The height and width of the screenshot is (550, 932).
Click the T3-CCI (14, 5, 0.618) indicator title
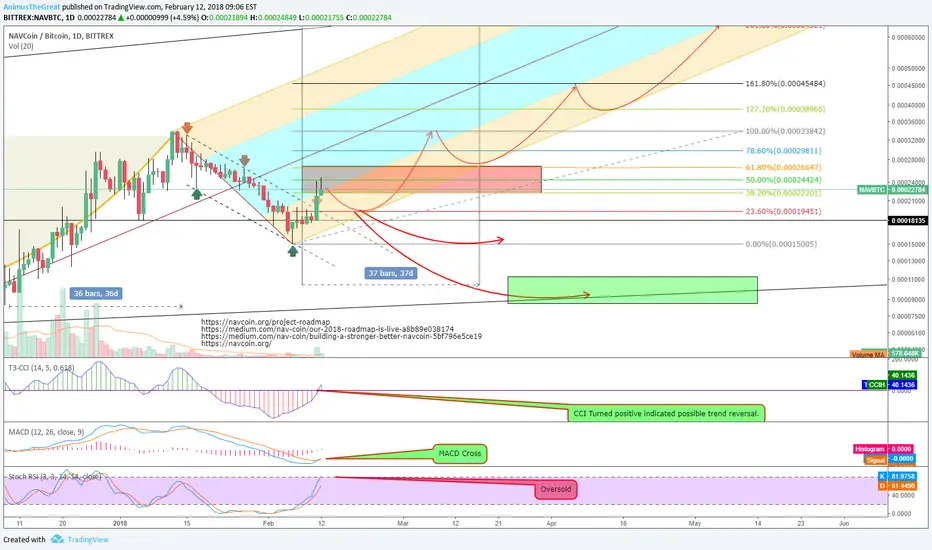click(42, 368)
